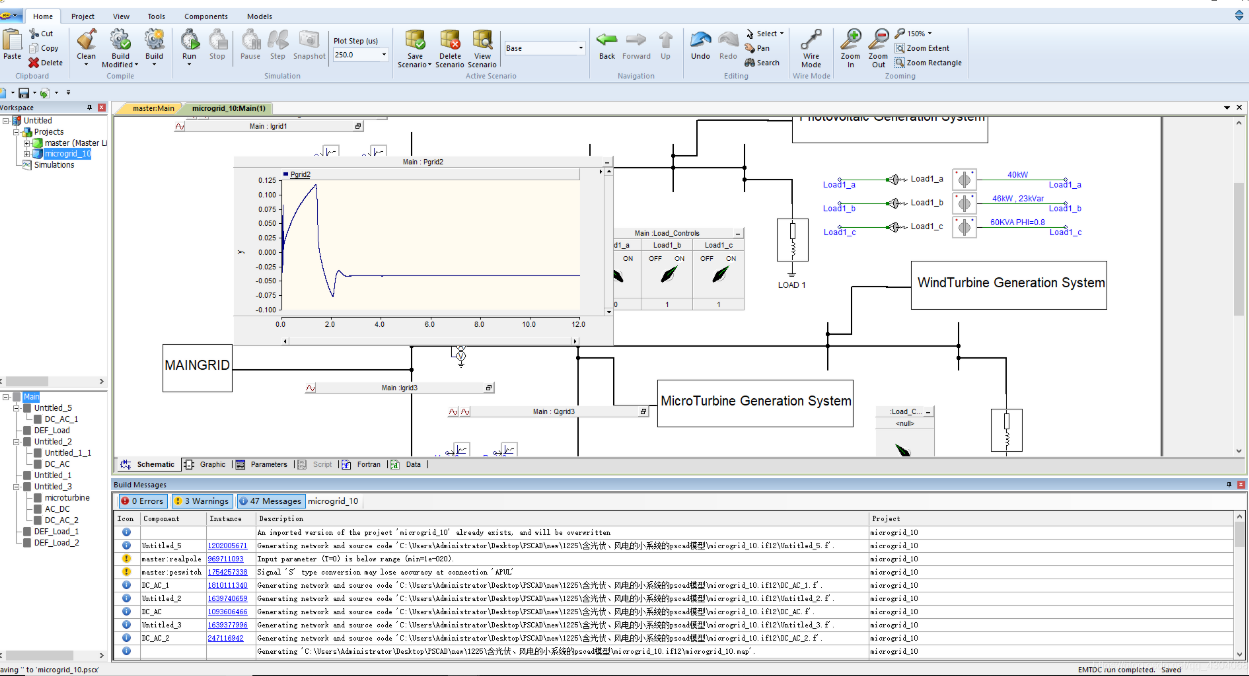Click the Redo arrow icon
1249x676 pixels.
click(x=728, y=39)
